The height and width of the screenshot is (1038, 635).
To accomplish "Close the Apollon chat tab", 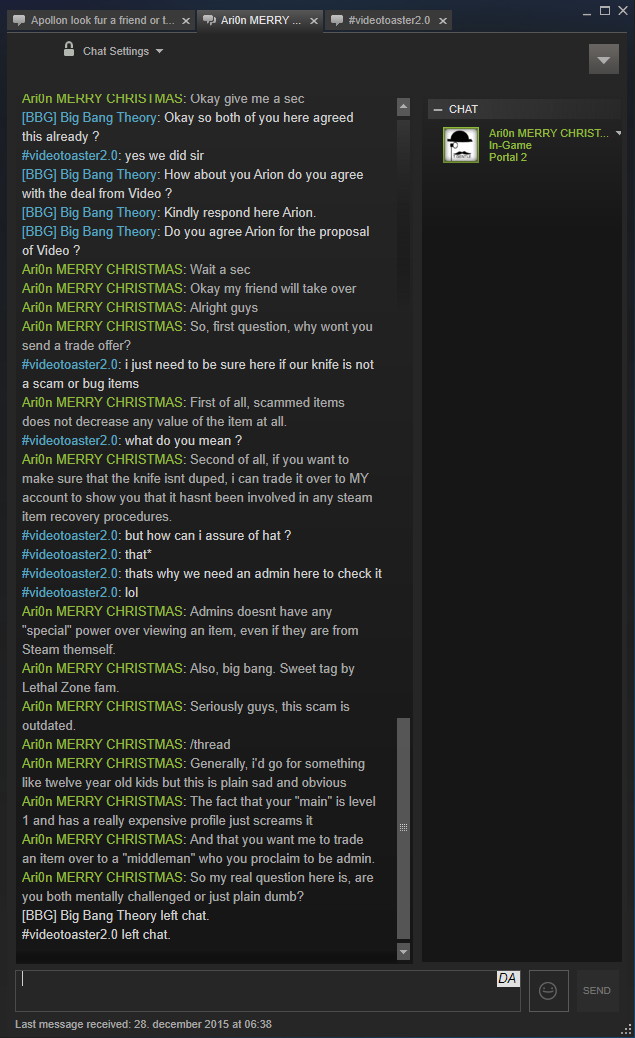I will 186,21.
